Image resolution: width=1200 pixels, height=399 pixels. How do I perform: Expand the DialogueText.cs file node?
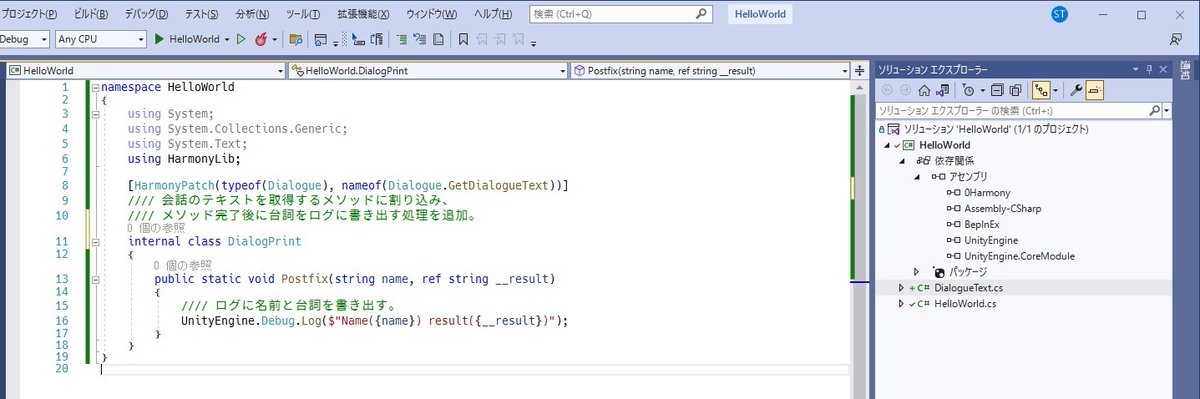tap(900, 287)
